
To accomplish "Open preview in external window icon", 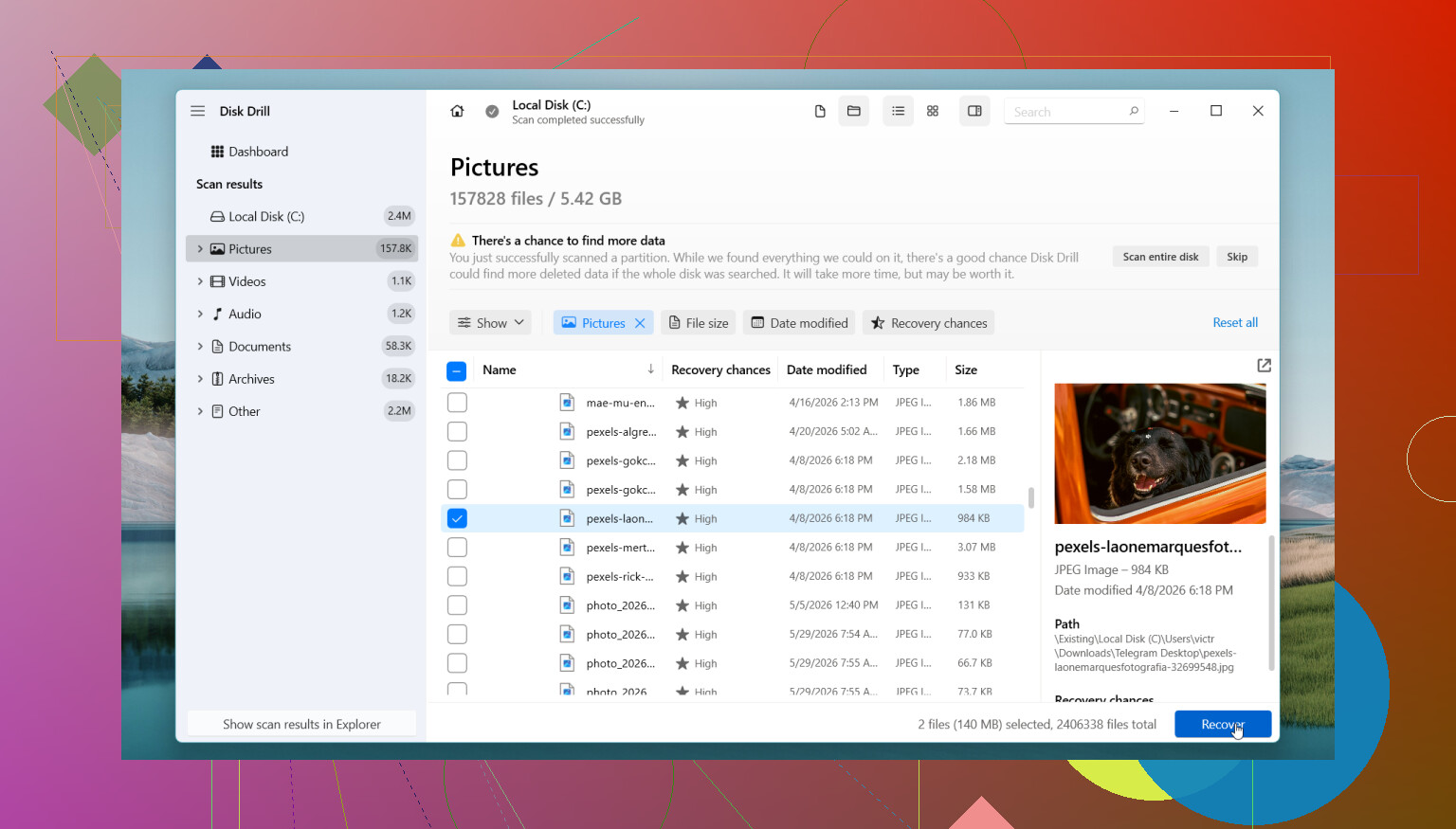I will click(x=1264, y=366).
